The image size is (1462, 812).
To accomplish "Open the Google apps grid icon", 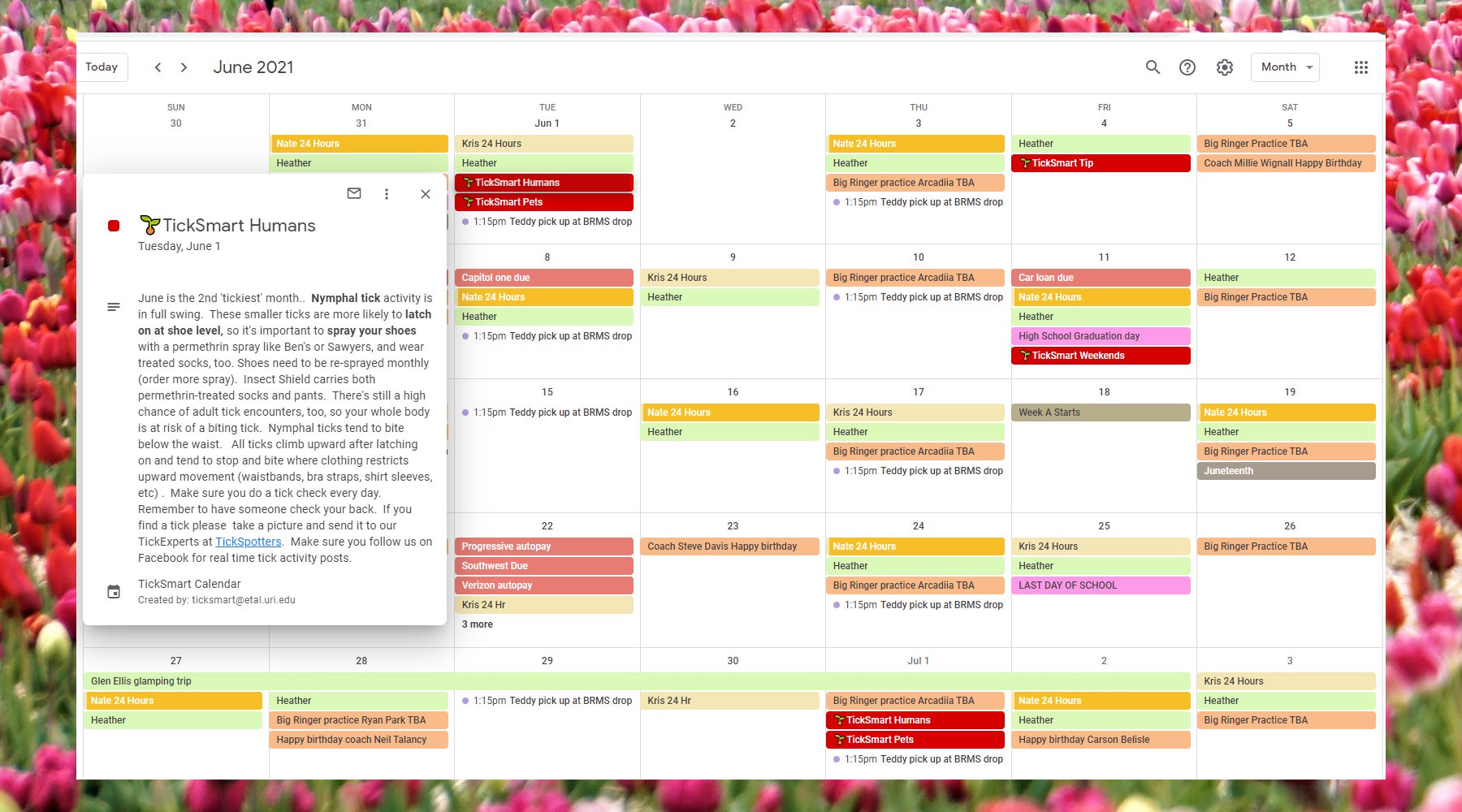I will coord(1360,67).
